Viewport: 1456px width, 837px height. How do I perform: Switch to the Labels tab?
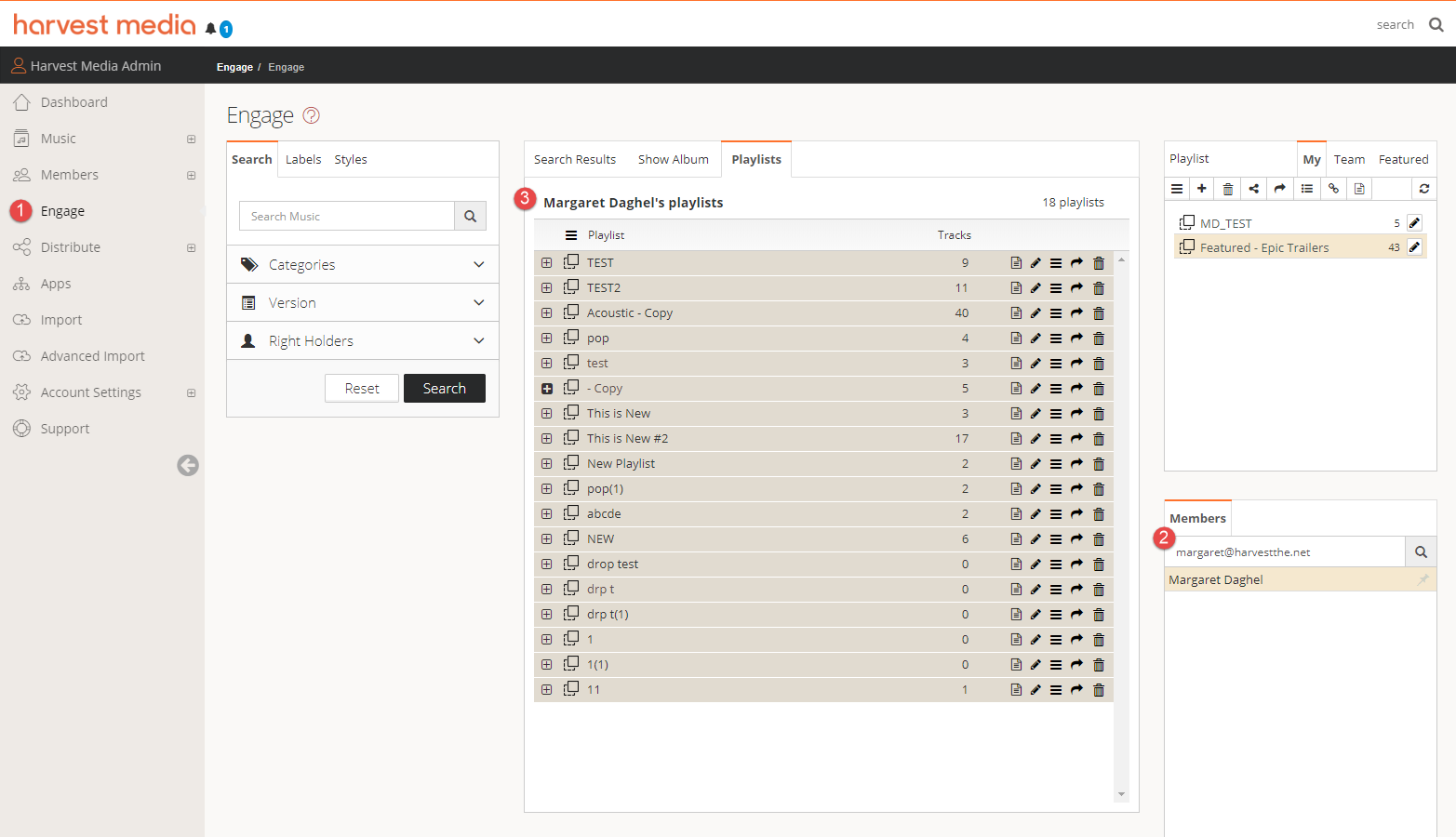303,160
